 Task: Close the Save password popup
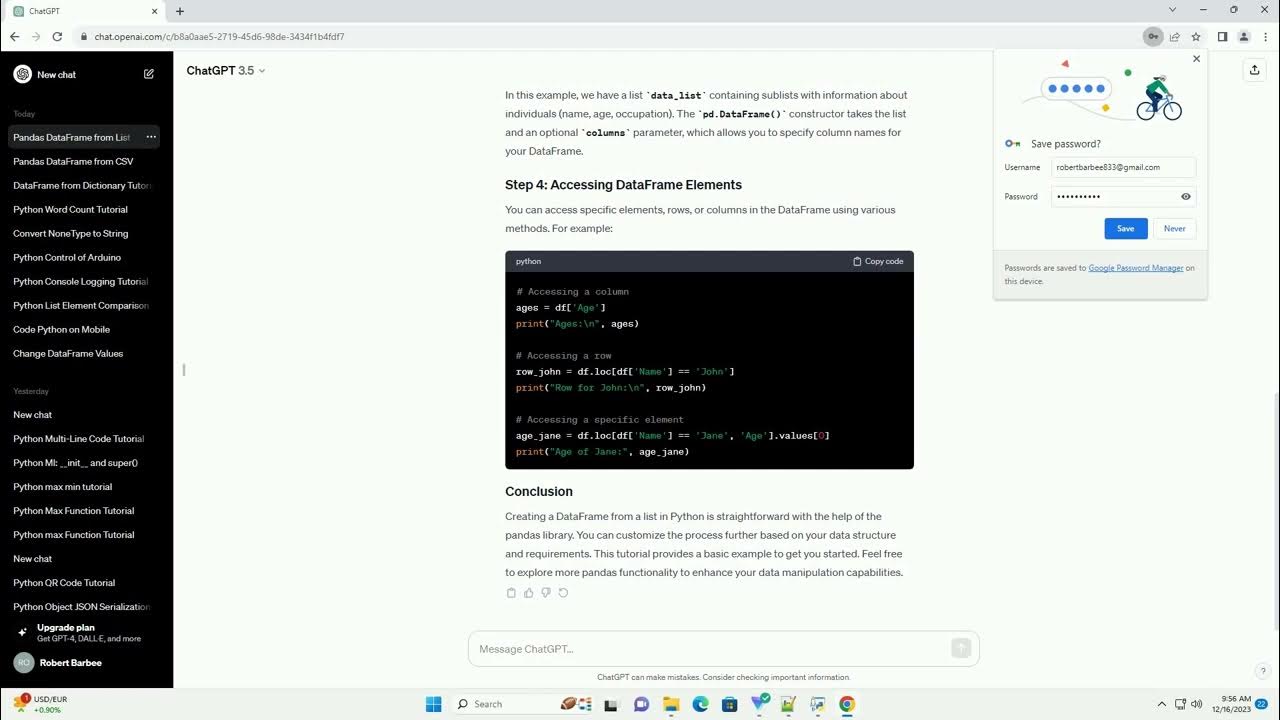click(x=1196, y=59)
